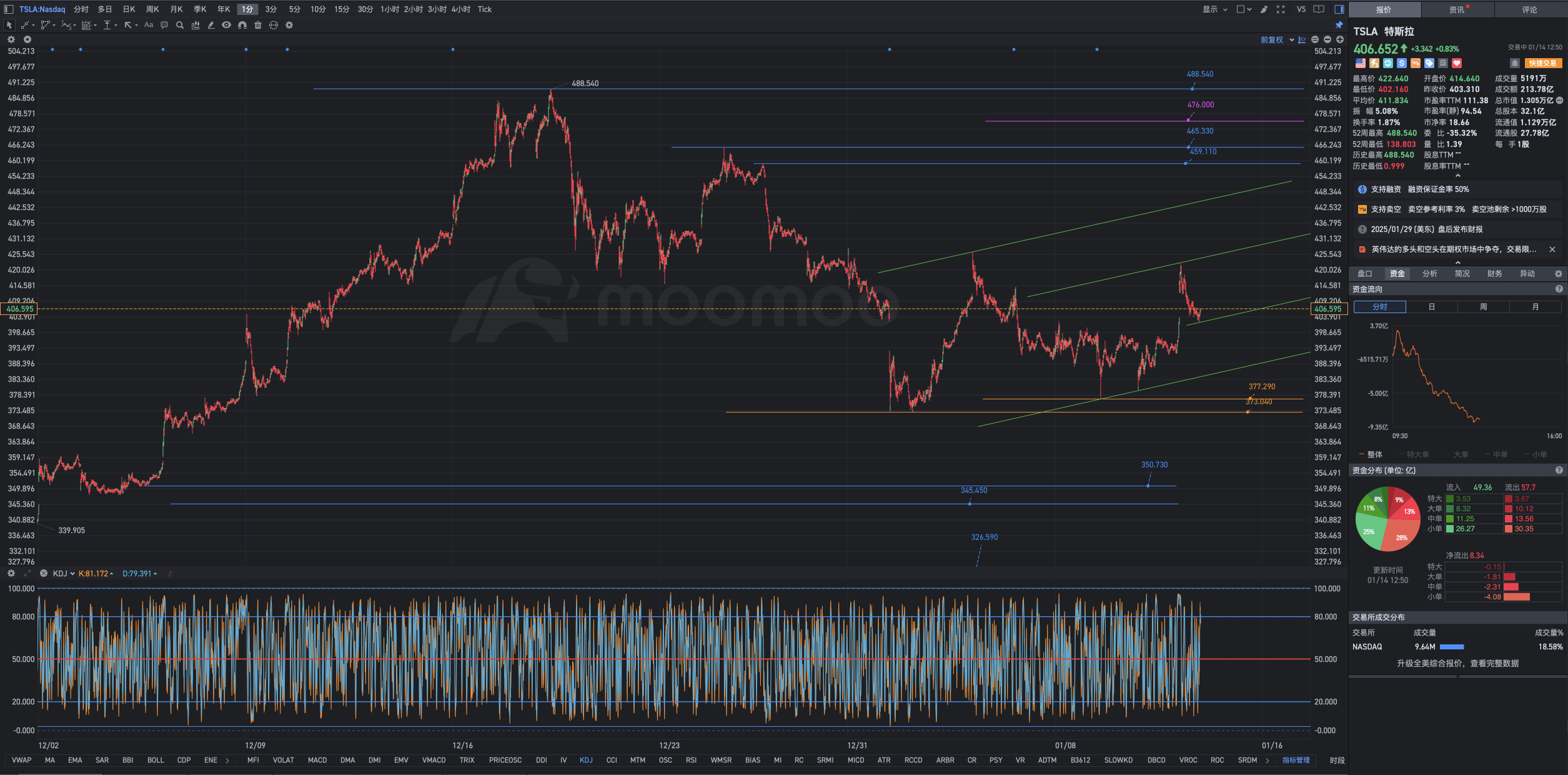The height and width of the screenshot is (775, 1568).
Task: Enter fullscreen chart mode
Action: [x=1281, y=9]
